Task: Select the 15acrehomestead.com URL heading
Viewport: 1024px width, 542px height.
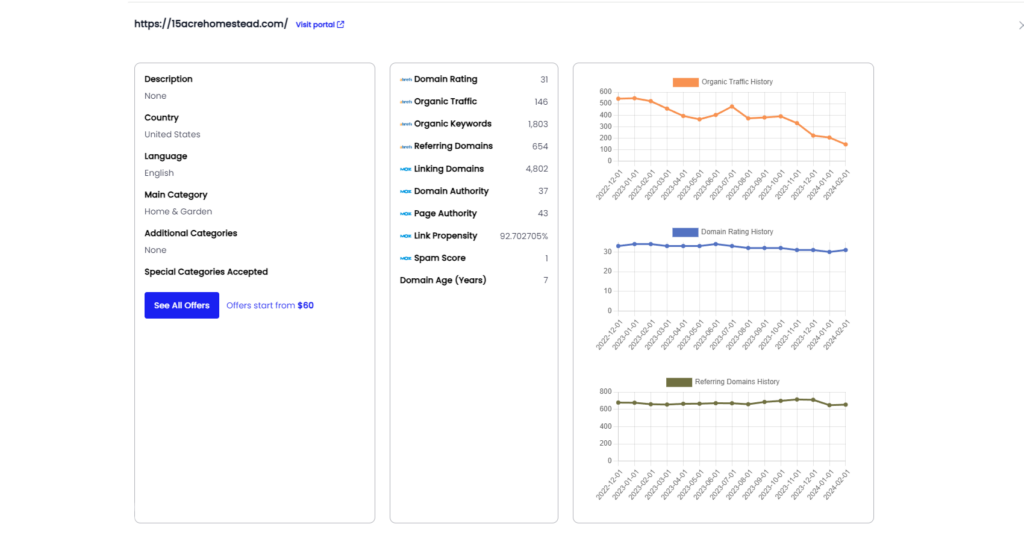Action: pos(211,24)
